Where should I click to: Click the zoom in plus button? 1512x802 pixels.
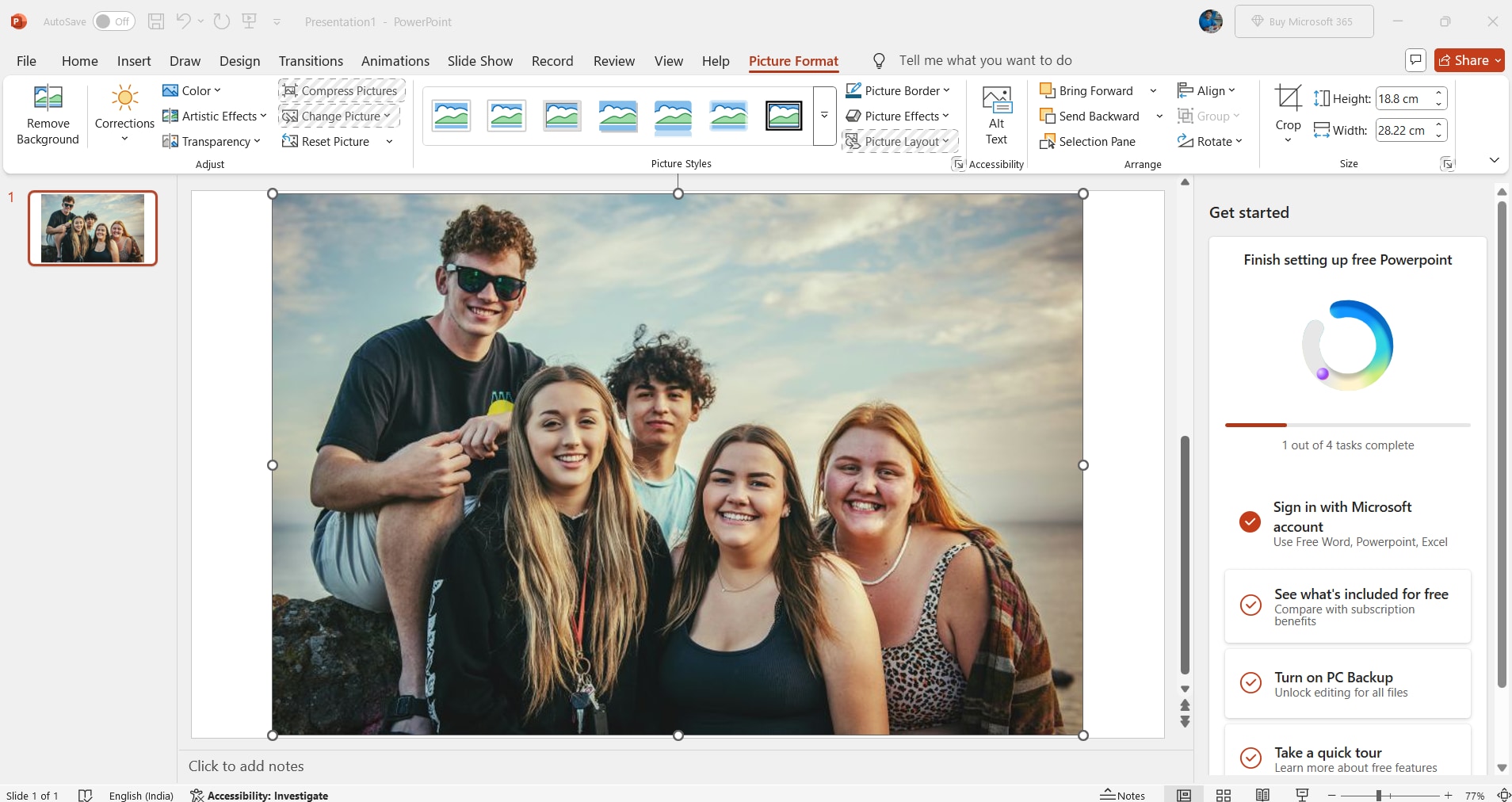1449,795
